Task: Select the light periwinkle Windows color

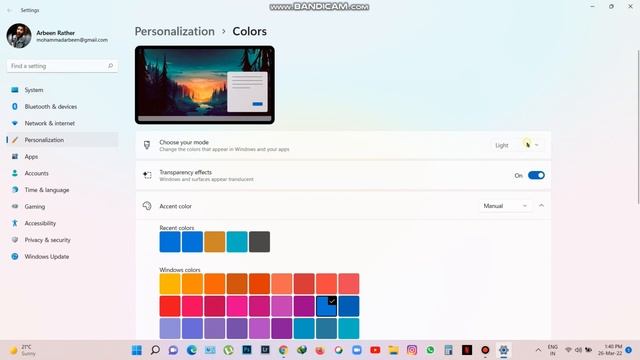Action: click(170, 329)
